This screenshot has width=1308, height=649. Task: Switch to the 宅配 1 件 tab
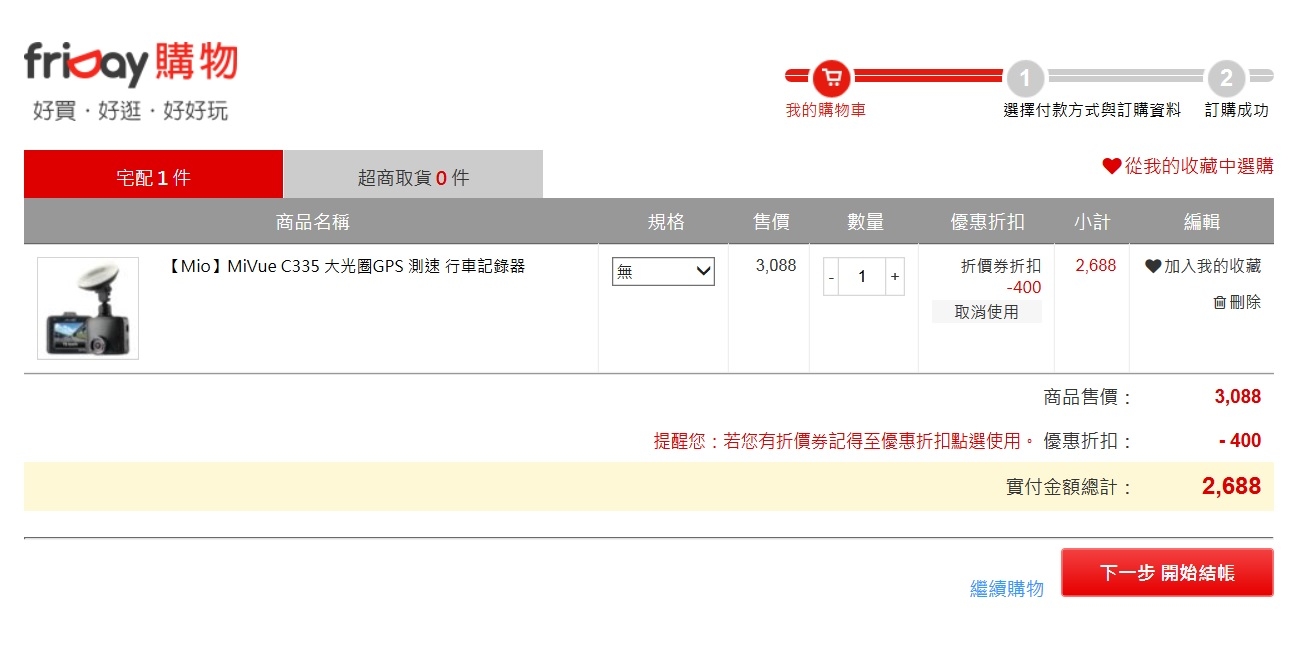coord(153,174)
